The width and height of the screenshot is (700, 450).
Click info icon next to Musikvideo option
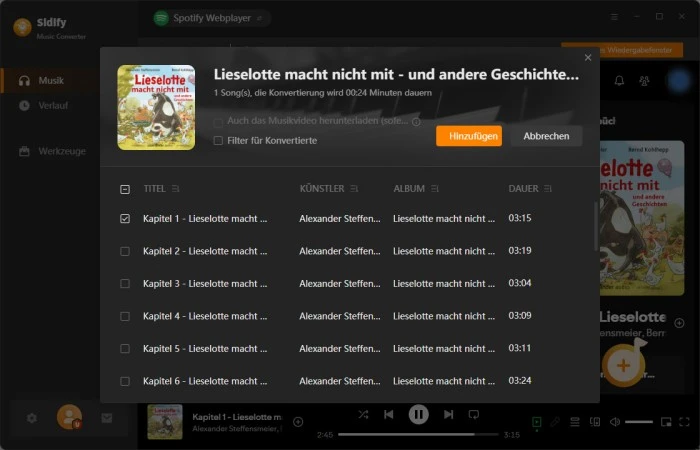[416, 121]
